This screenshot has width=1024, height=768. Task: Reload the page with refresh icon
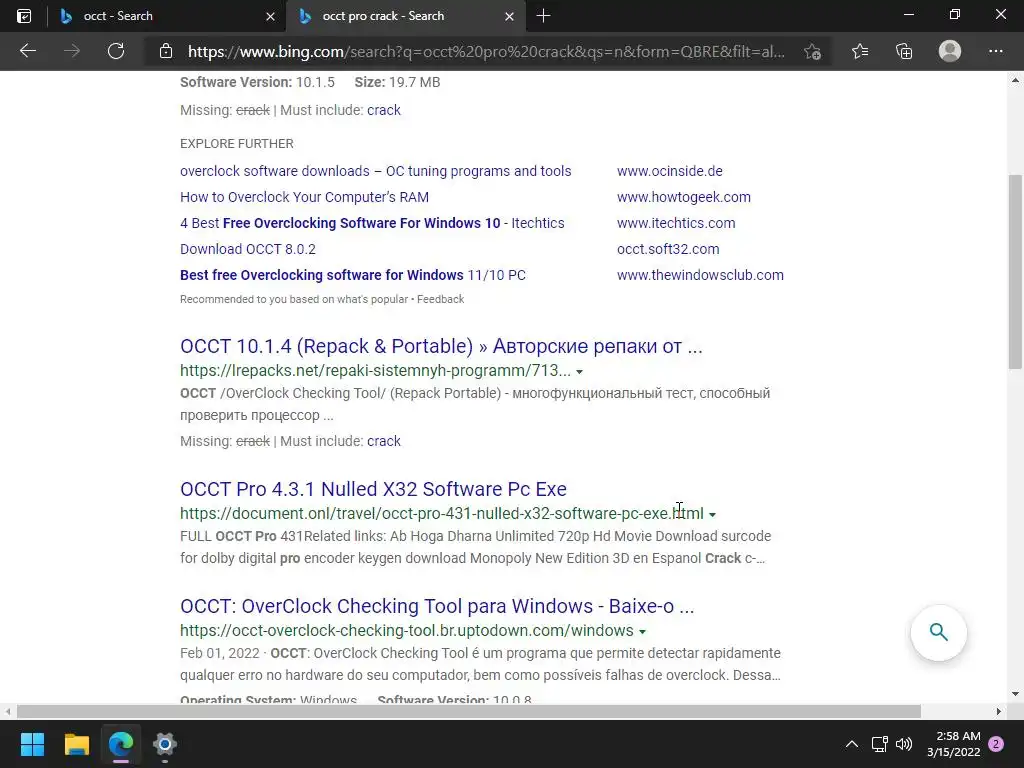[116, 51]
